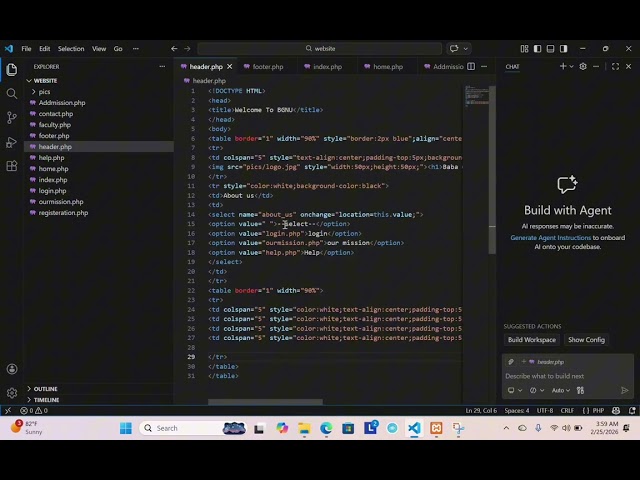
Task: Click the Show Config button
Action: [586, 340]
